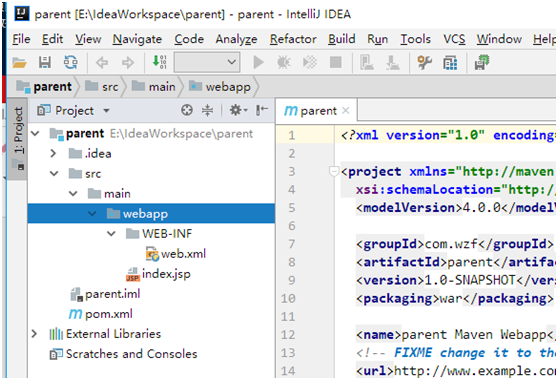Open the Refactor menu

click(293, 39)
